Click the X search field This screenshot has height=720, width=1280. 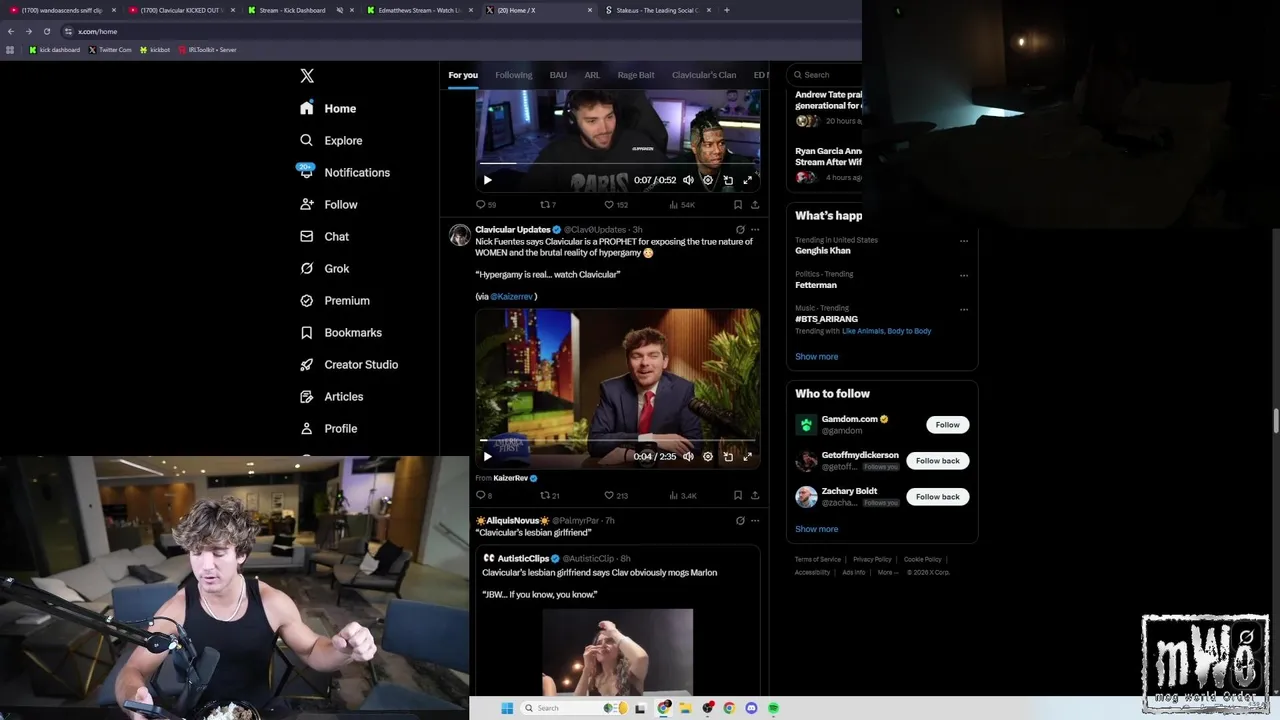(825, 75)
